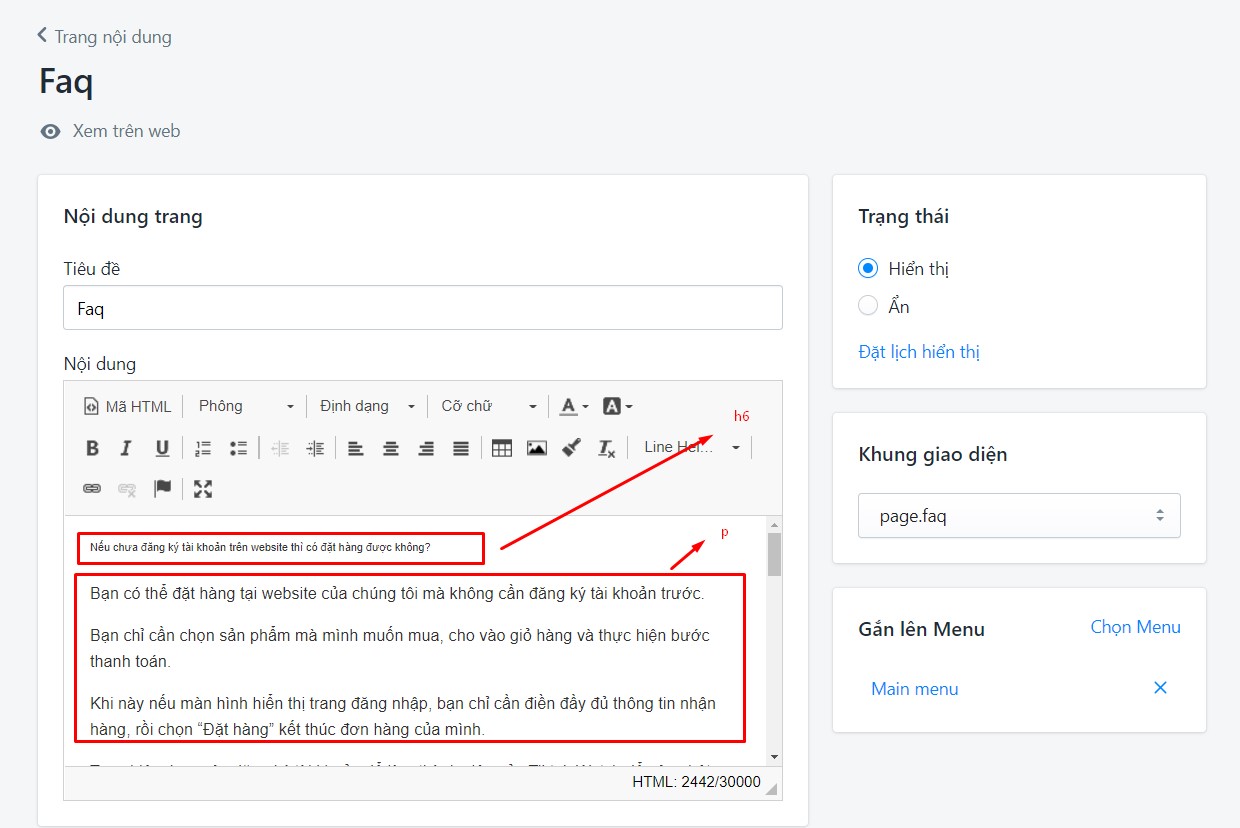Click the Đặt lịch hiển thị link
1240x828 pixels.
(x=919, y=352)
